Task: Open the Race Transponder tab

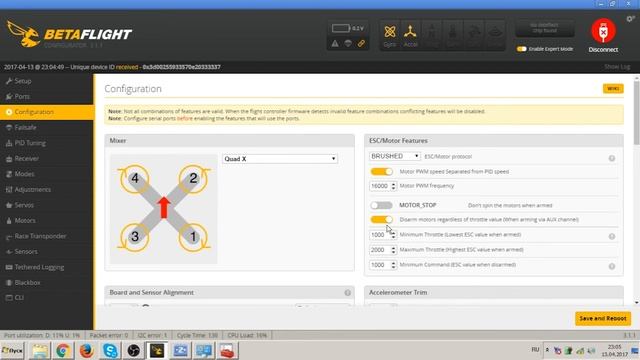Action: pos(47,236)
